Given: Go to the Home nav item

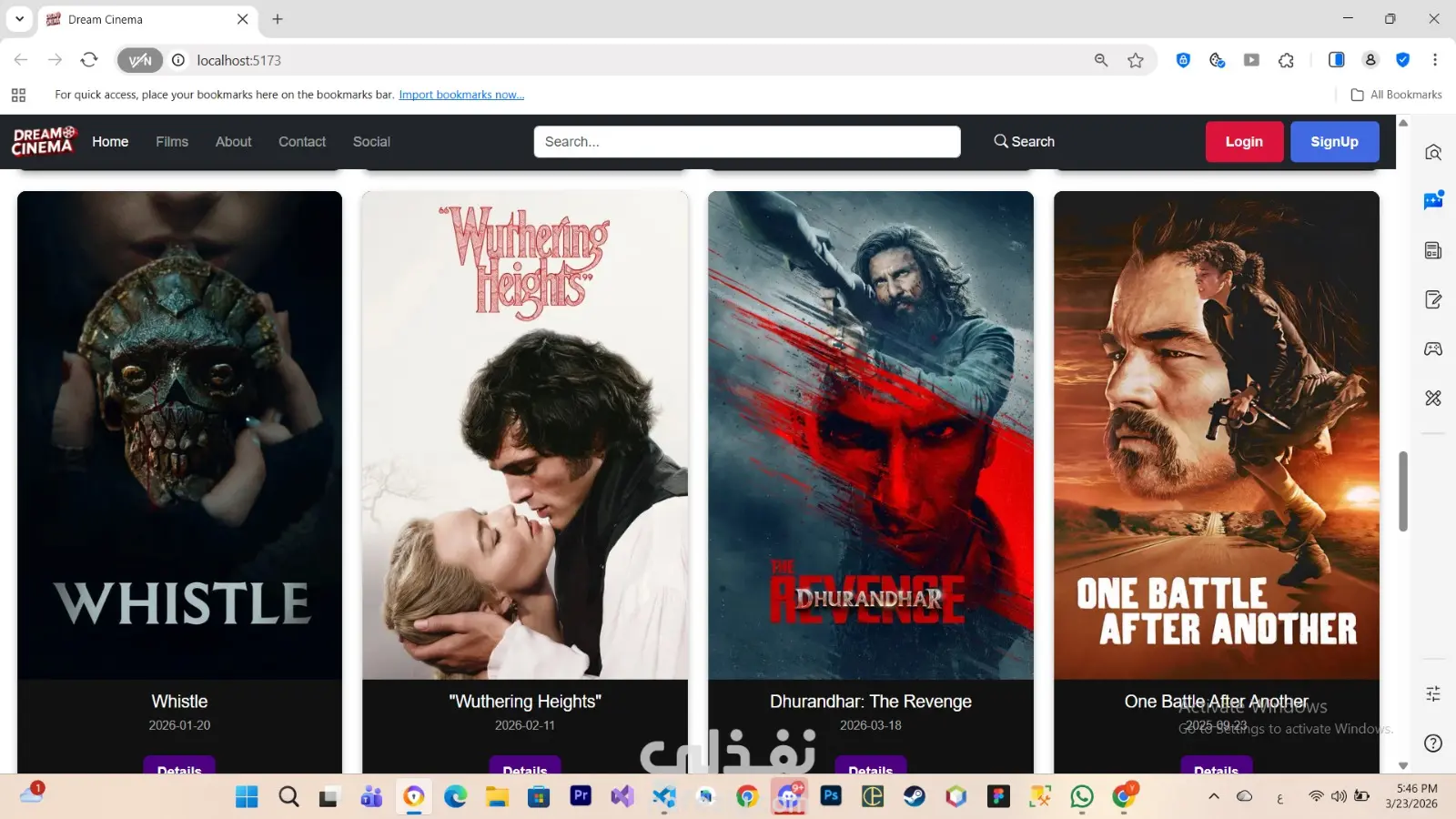Looking at the screenshot, I should pyautogui.click(x=110, y=141).
